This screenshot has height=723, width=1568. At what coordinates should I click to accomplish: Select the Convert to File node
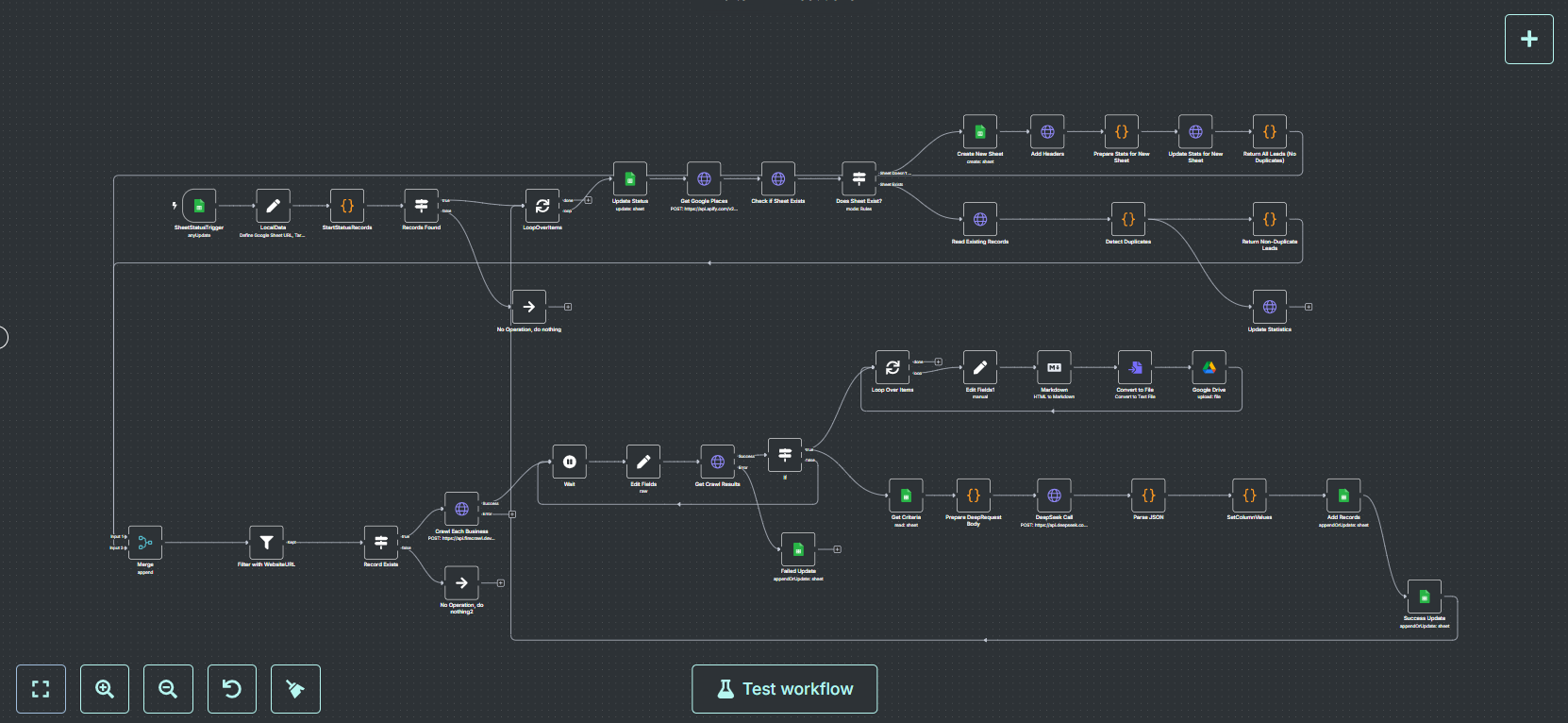coord(1135,368)
